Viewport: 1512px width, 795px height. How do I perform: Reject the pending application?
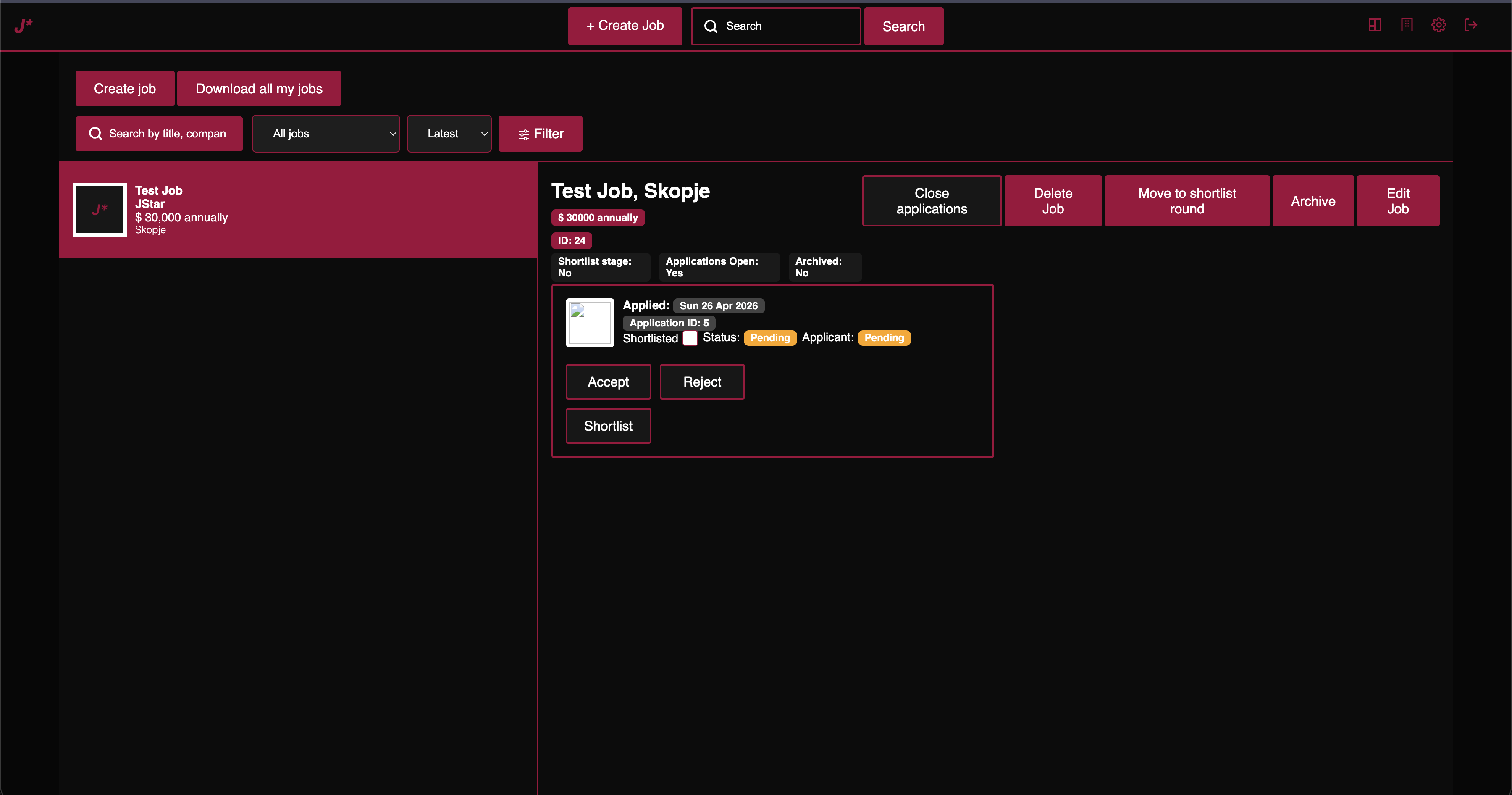pos(702,382)
